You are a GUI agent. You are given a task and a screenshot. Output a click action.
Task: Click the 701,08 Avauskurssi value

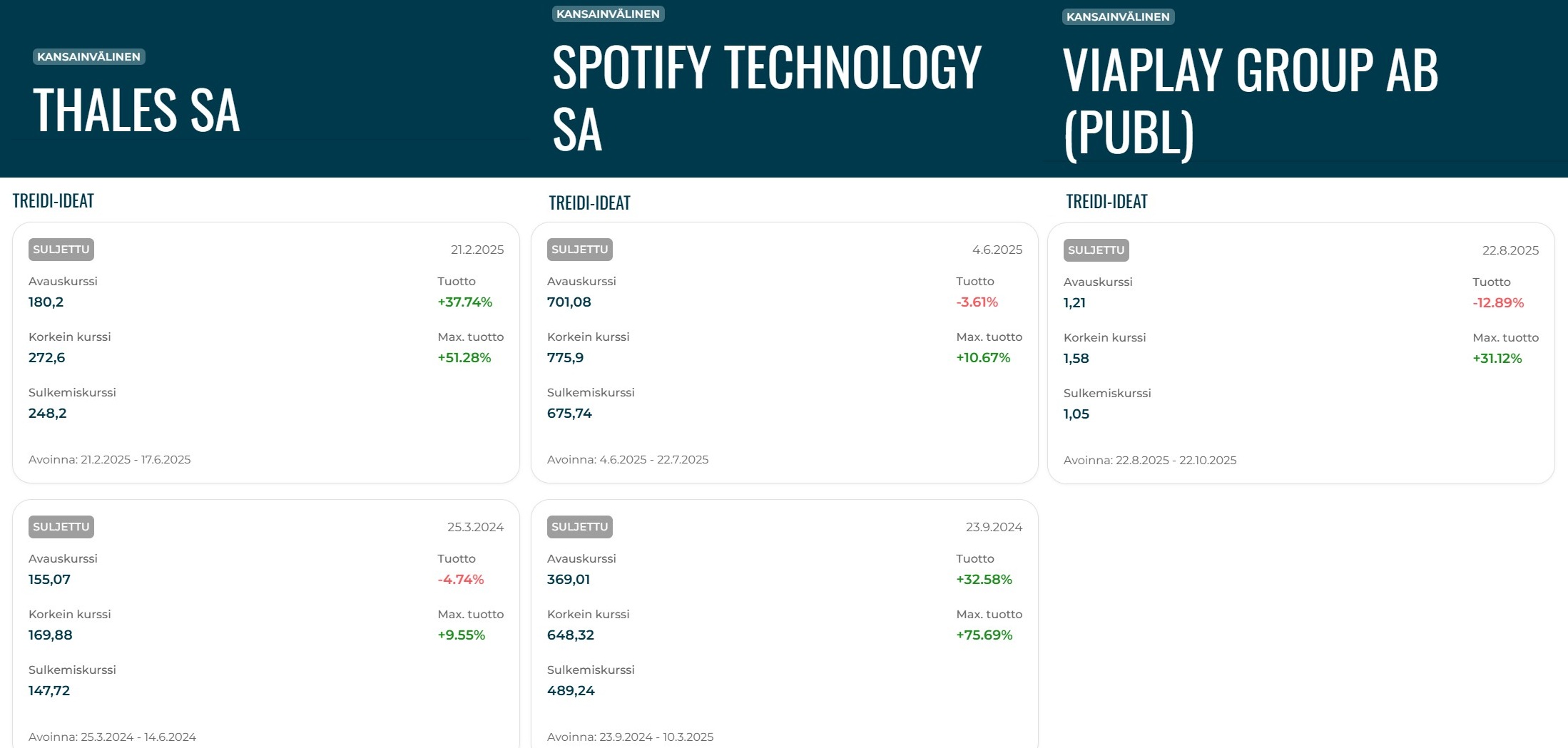569,302
